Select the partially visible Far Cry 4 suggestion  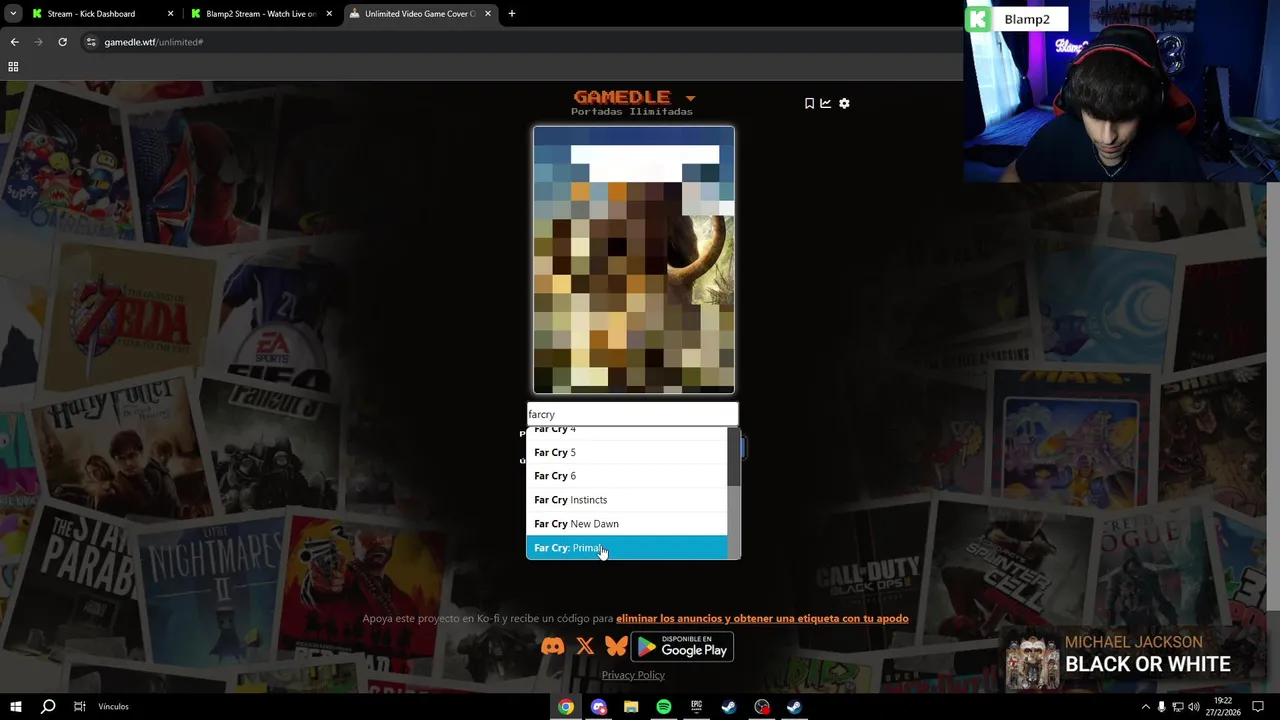(x=627, y=433)
